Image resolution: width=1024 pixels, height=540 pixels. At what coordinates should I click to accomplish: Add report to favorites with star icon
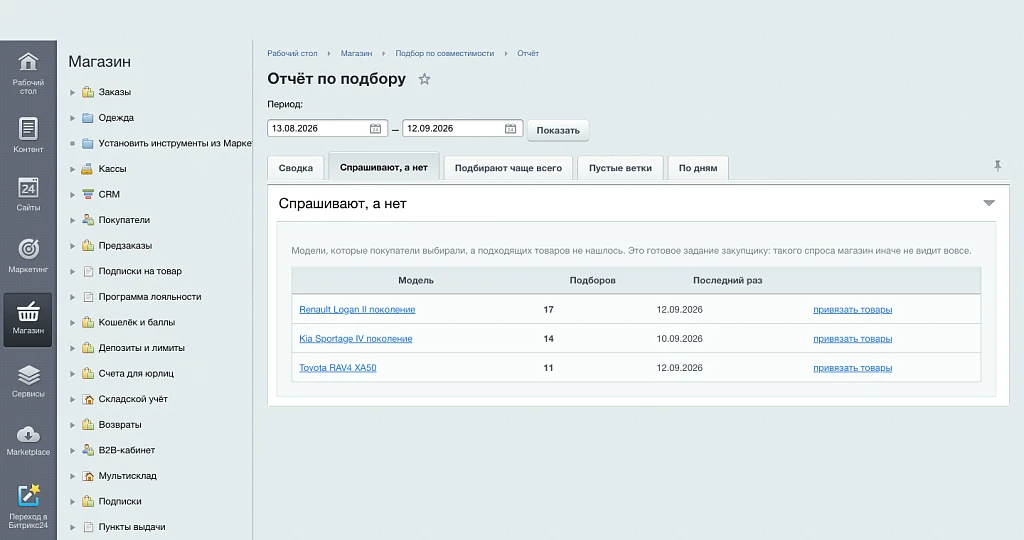(424, 79)
